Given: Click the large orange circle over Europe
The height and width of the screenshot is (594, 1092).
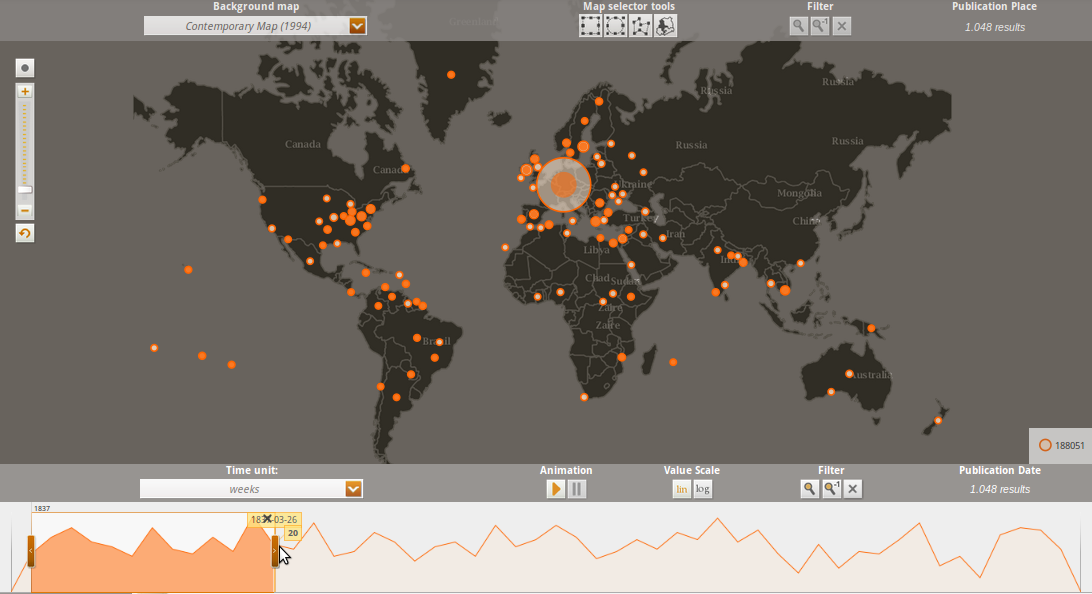Looking at the screenshot, I should coord(565,184).
